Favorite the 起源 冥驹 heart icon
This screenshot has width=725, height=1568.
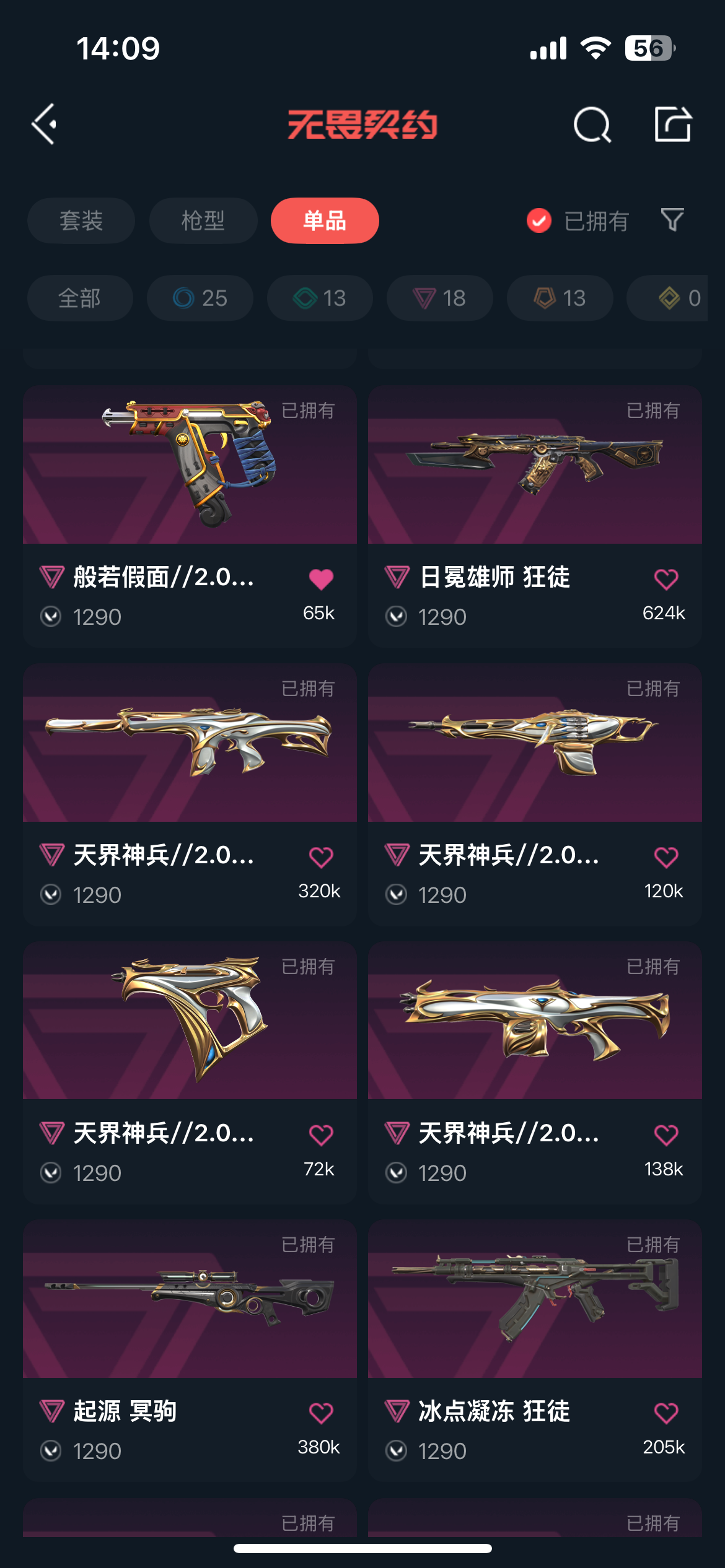321,1413
